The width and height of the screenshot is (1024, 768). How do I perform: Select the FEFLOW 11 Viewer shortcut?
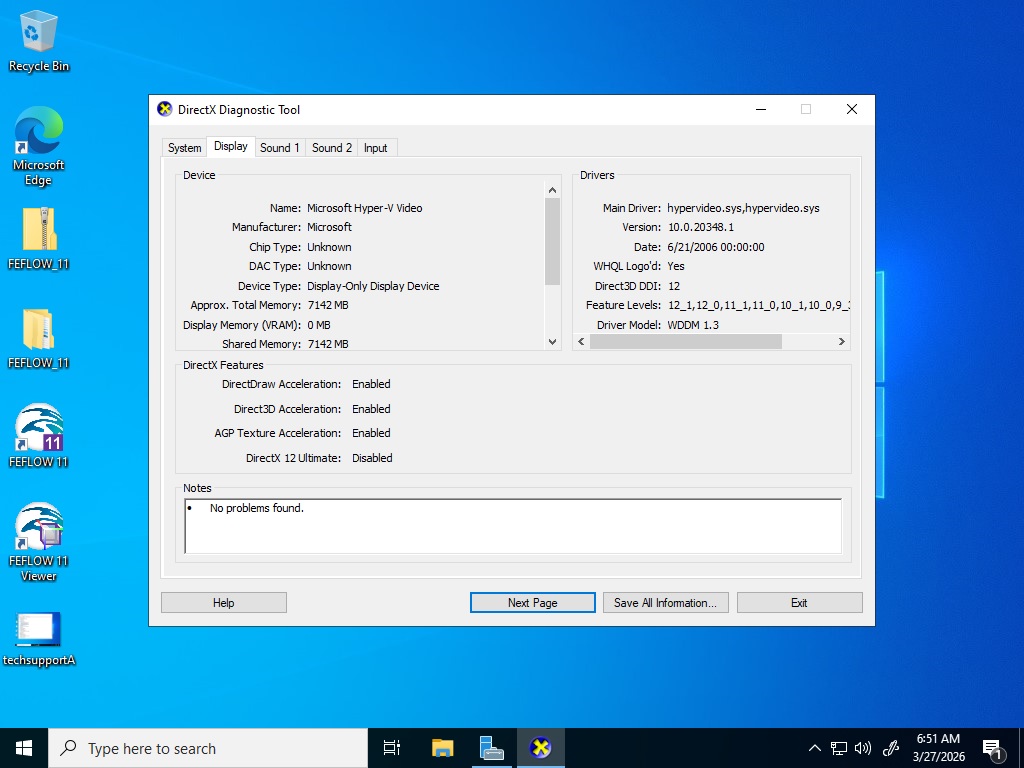(x=39, y=540)
